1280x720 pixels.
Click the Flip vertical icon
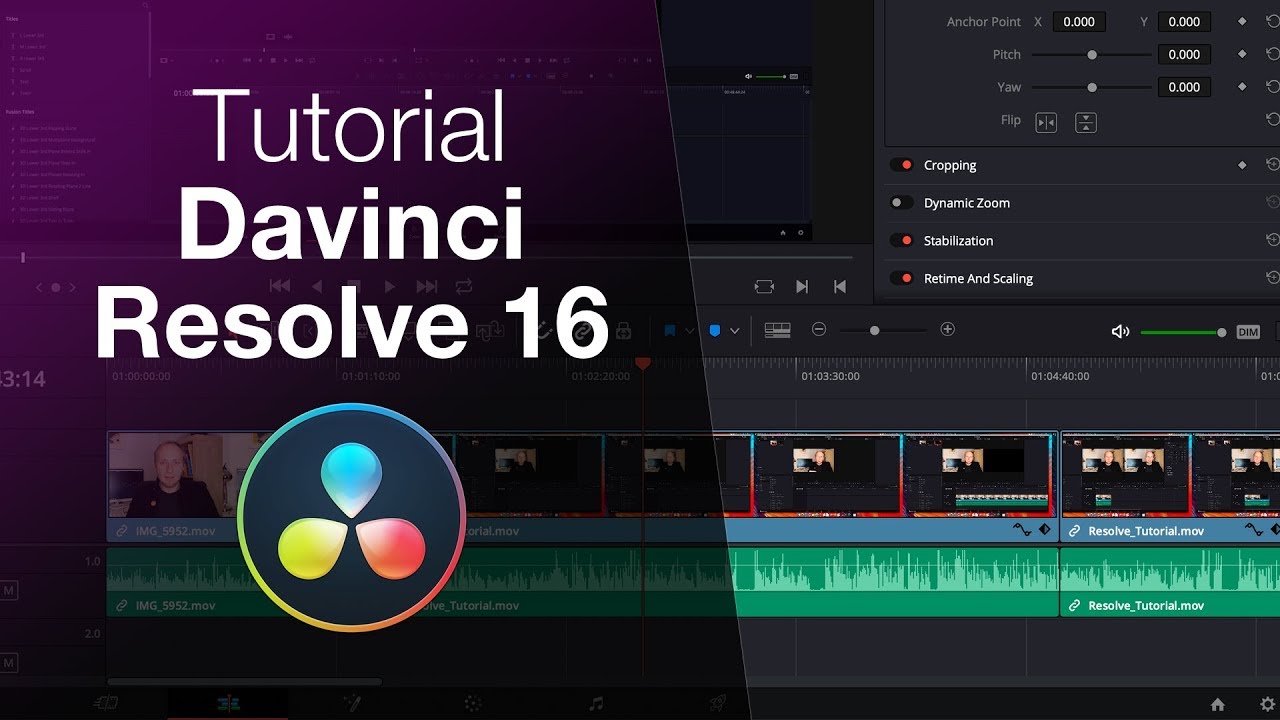click(1086, 122)
